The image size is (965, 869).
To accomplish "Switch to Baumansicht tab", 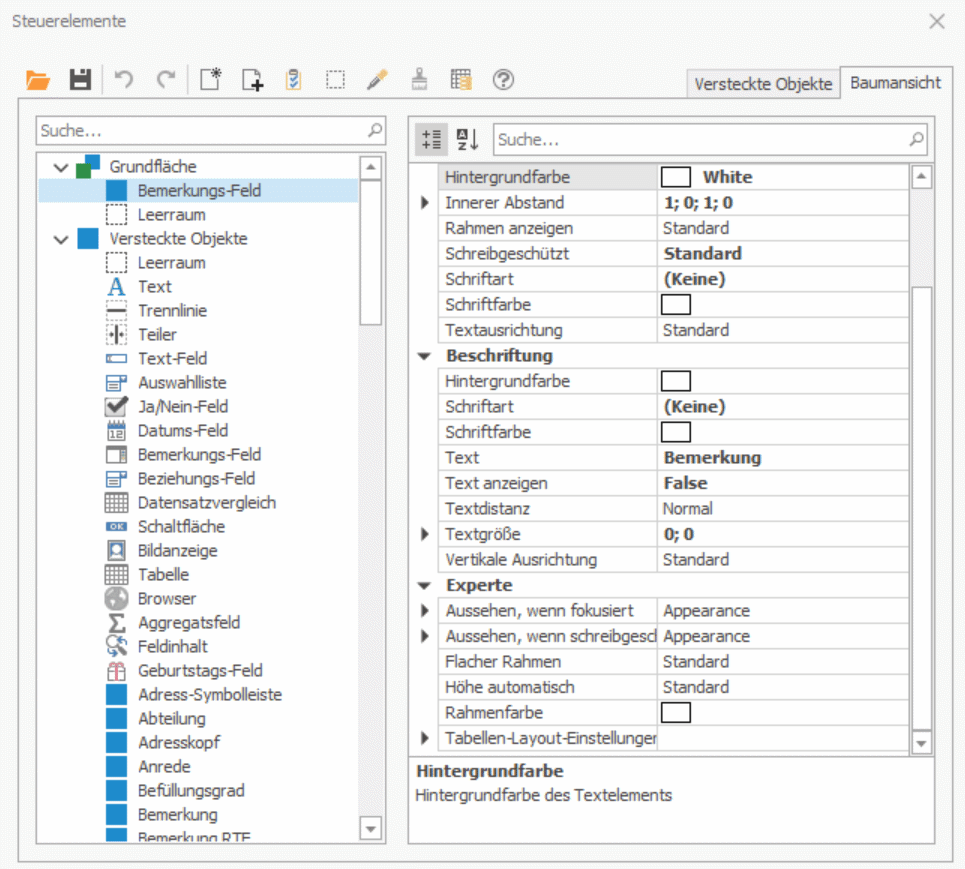I will point(895,83).
